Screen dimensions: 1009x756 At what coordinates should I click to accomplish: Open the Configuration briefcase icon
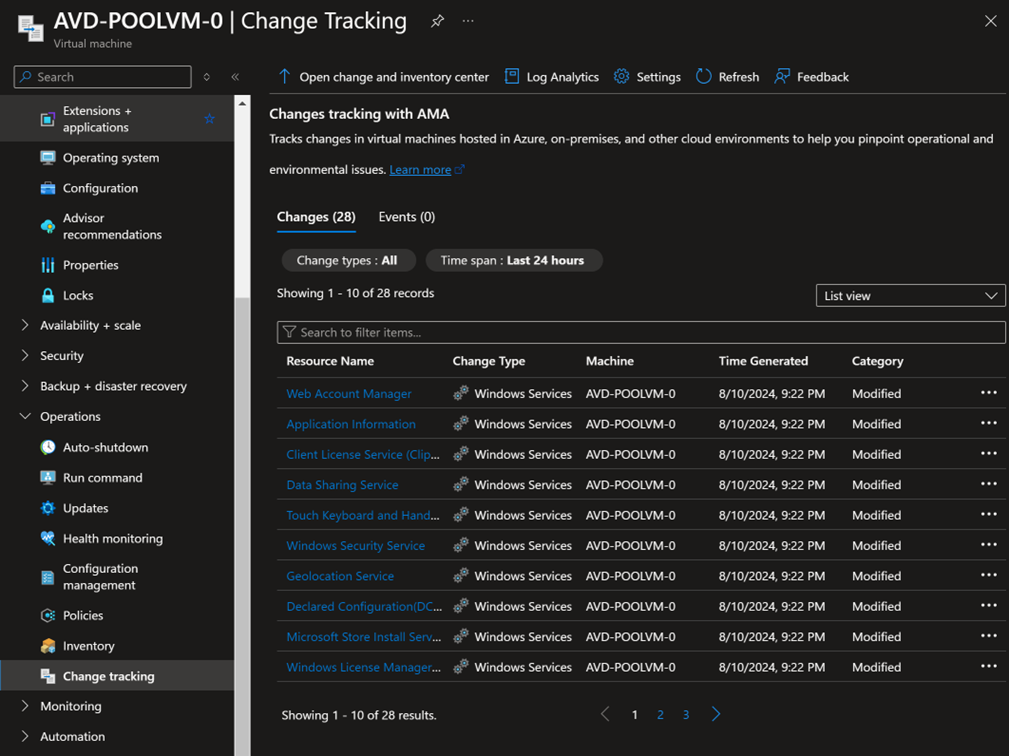pyautogui.click(x=48, y=188)
